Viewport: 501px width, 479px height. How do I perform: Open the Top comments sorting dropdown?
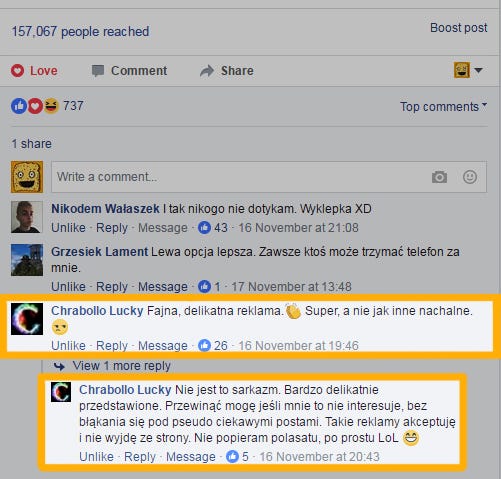443,107
